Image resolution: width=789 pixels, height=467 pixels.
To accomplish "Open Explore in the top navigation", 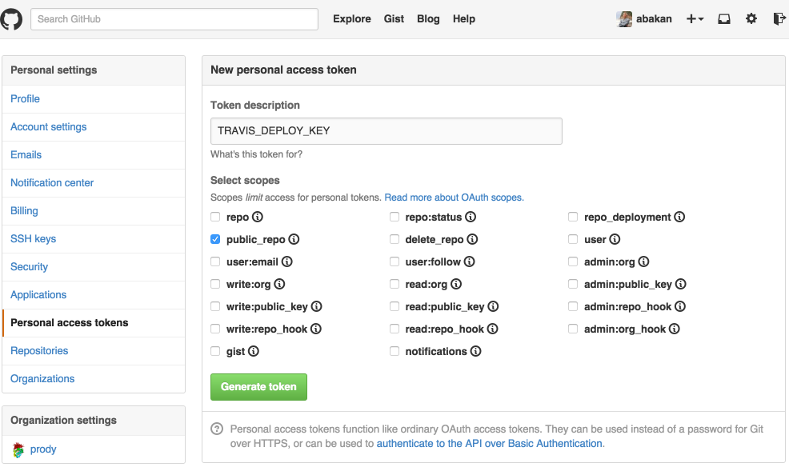I will [352, 19].
